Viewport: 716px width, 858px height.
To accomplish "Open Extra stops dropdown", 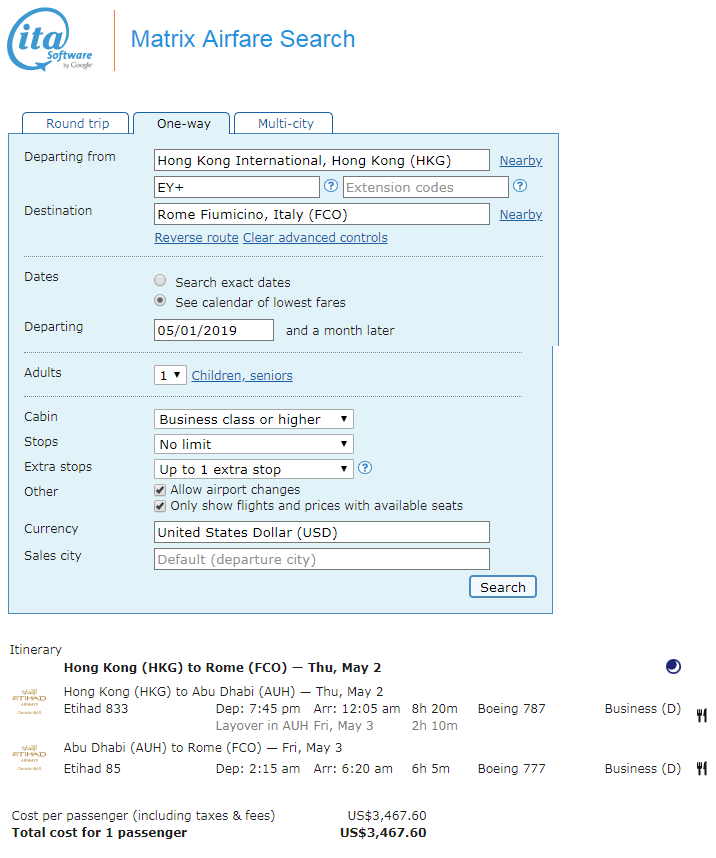I will pyautogui.click(x=254, y=469).
